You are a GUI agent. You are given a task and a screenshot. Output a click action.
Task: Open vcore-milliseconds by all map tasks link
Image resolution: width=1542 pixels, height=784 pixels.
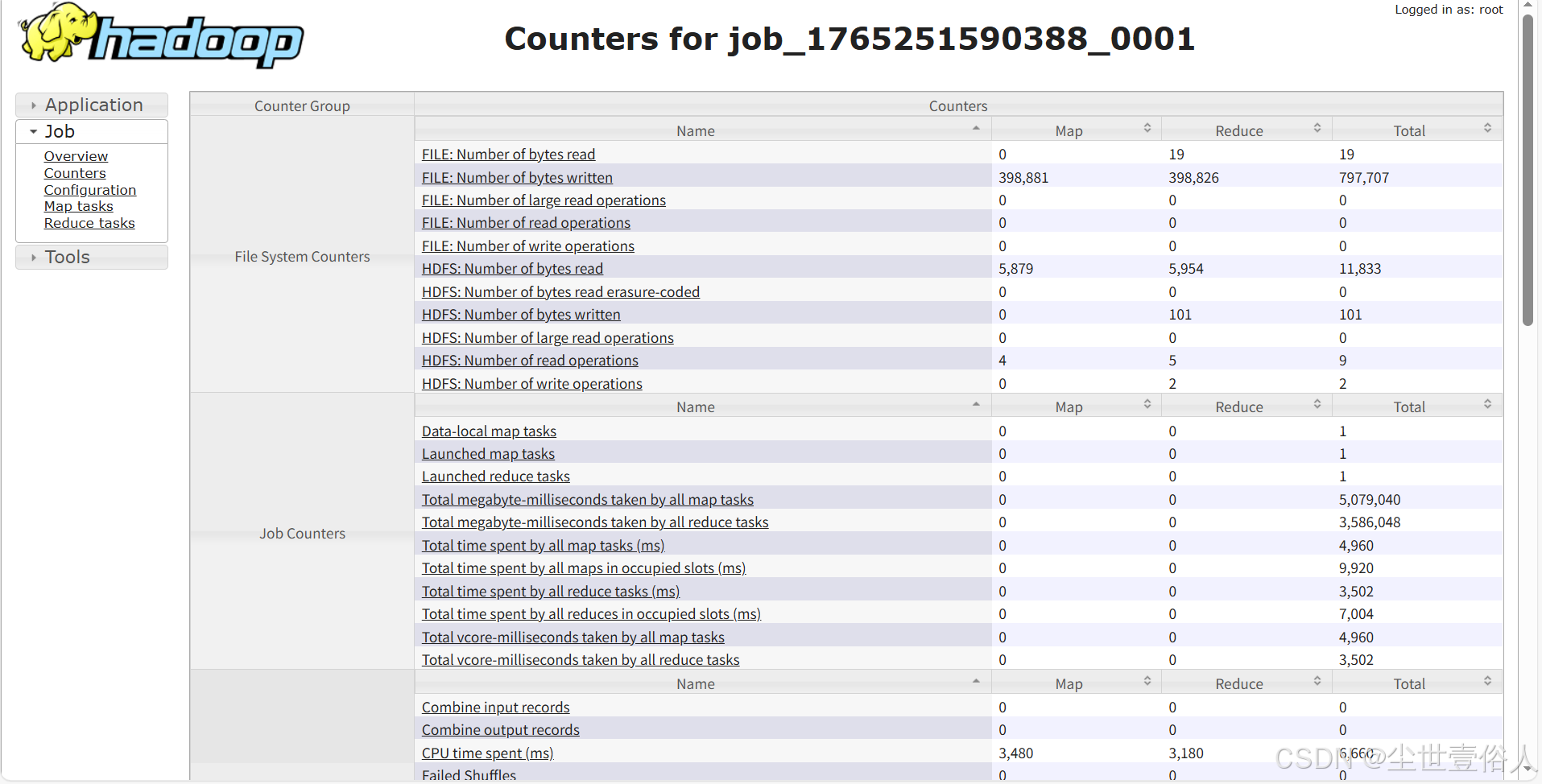tap(573, 638)
